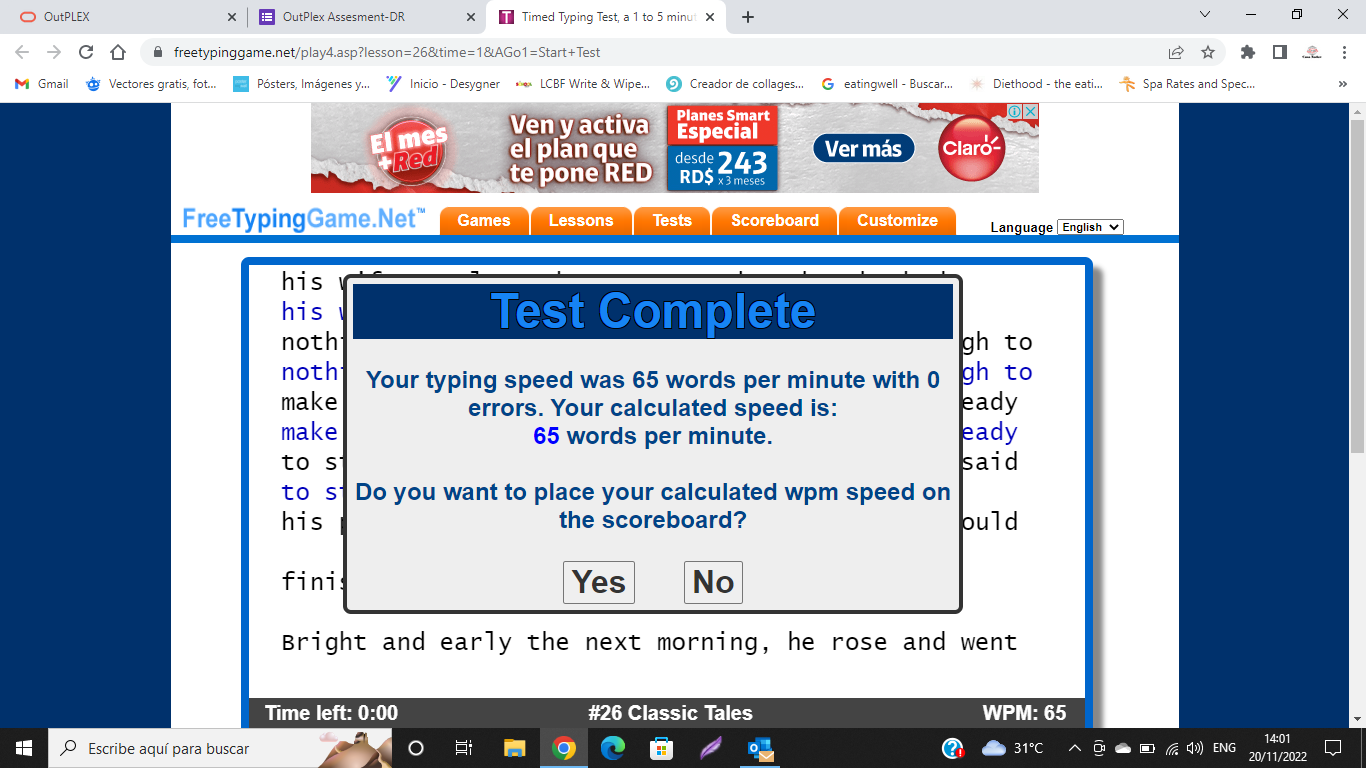The width and height of the screenshot is (1366, 768).
Task: Click the browser Back arrow
Action: click(22, 52)
